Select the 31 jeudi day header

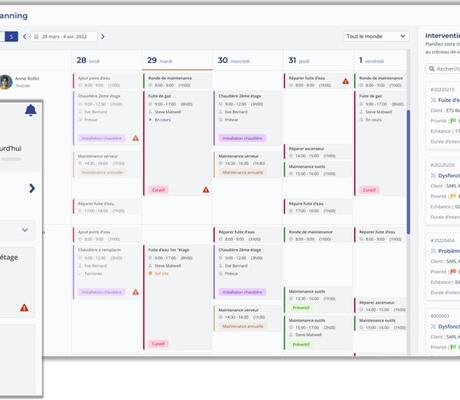pyautogui.click(x=299, y=60)
